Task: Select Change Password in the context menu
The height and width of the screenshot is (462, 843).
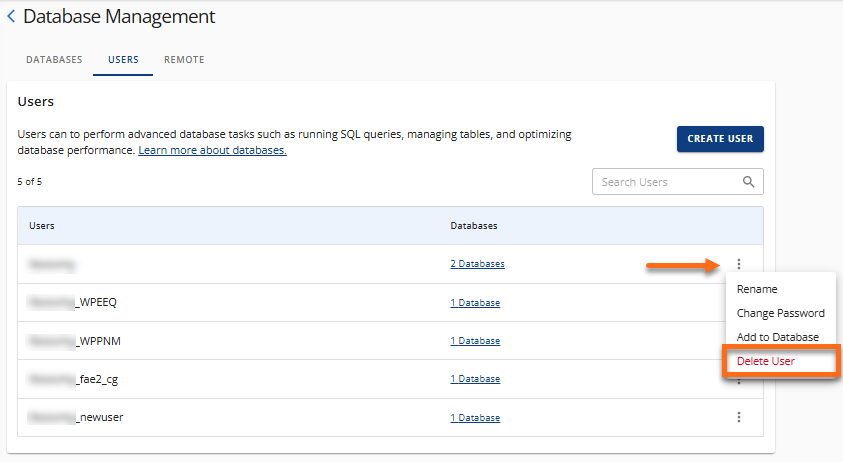Action: pos(780,313)
